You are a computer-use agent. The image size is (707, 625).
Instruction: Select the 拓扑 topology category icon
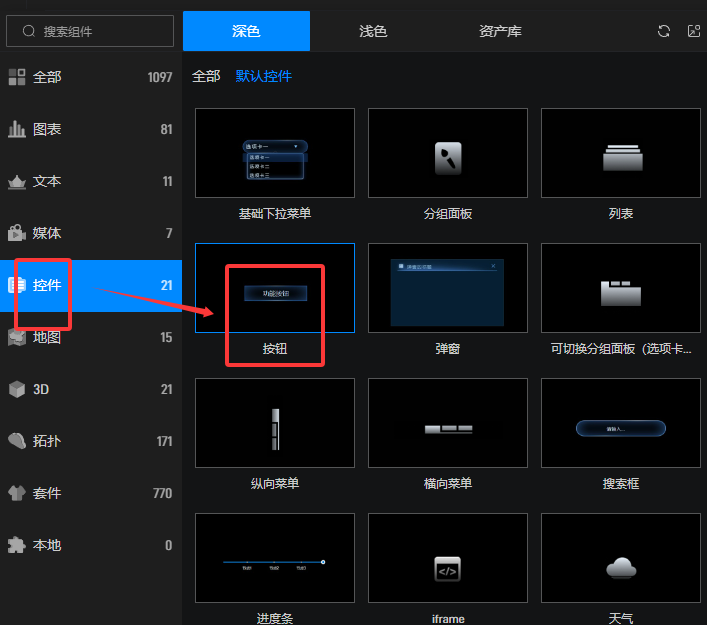pyautogui.click(x=17, y=441)
